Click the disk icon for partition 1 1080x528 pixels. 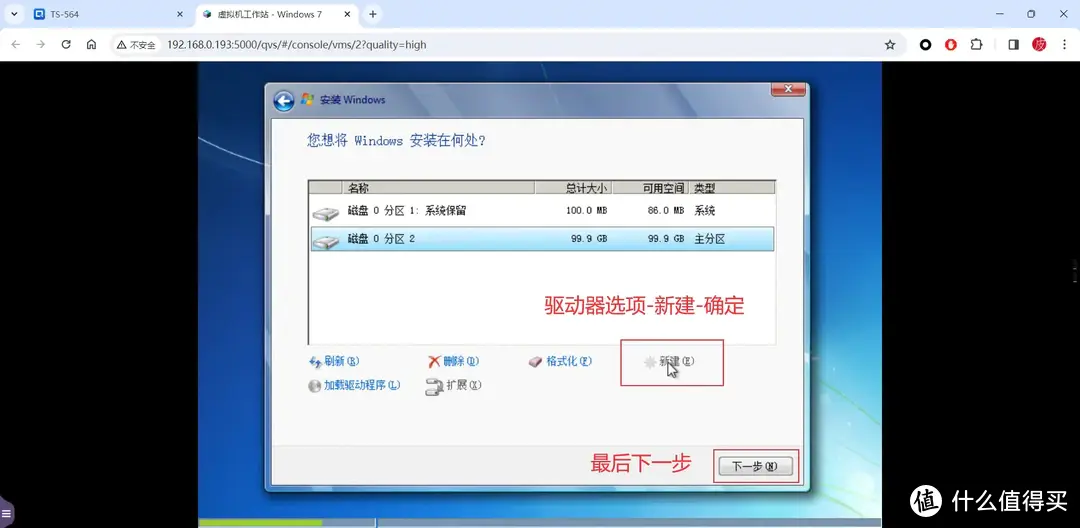pyautogui.click(x=326, y=213)
